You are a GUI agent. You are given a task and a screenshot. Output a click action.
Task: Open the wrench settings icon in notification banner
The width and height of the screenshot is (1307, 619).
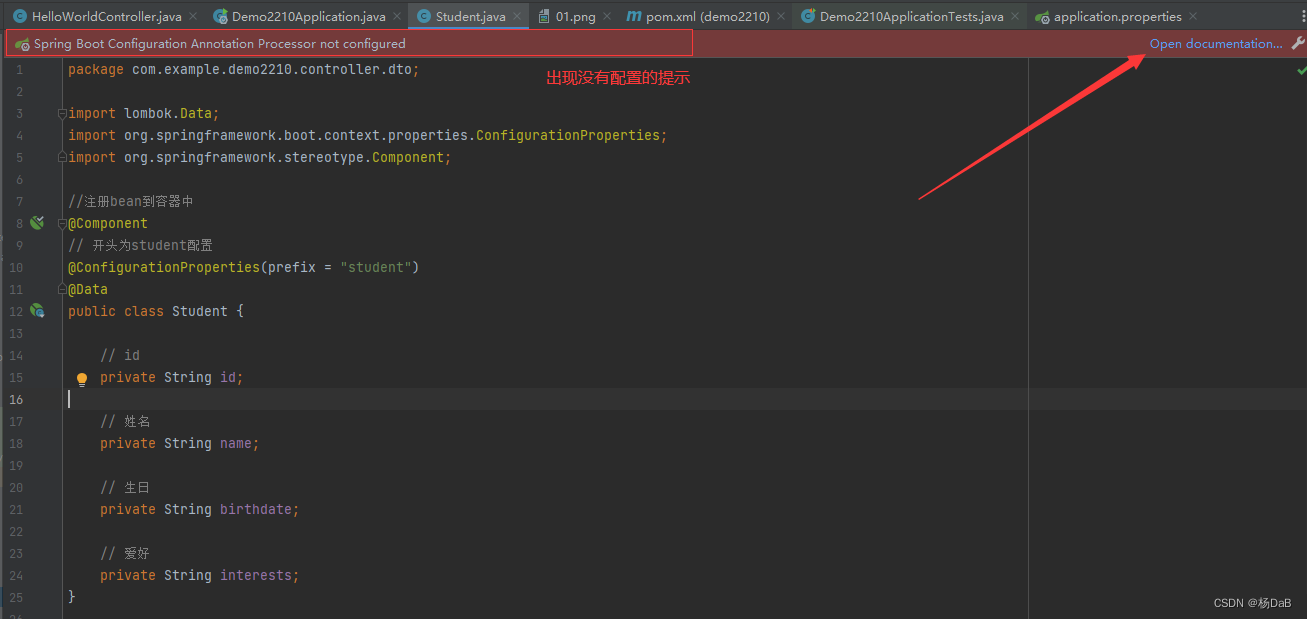(1297, 44)
